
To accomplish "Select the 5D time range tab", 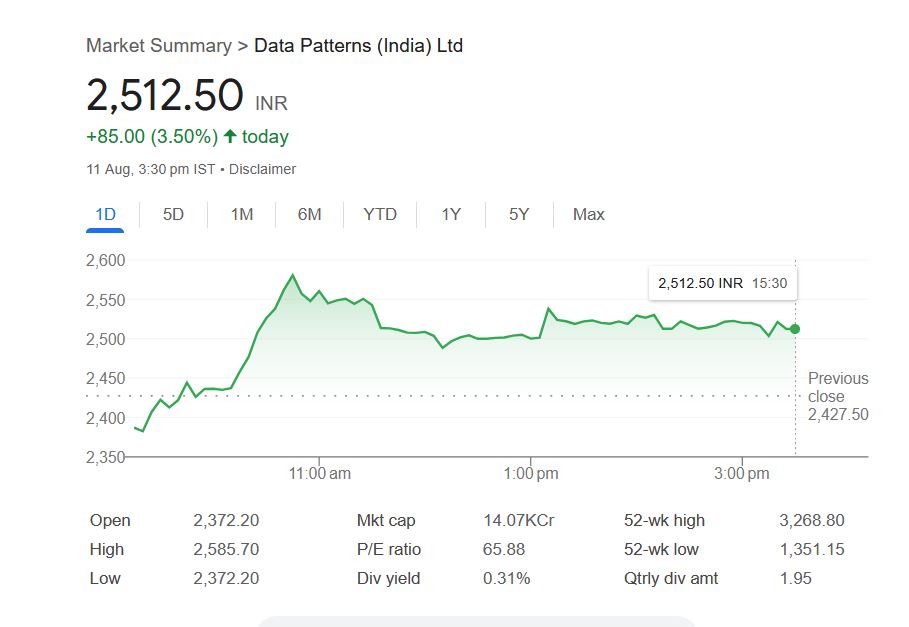I will point(173,214).
